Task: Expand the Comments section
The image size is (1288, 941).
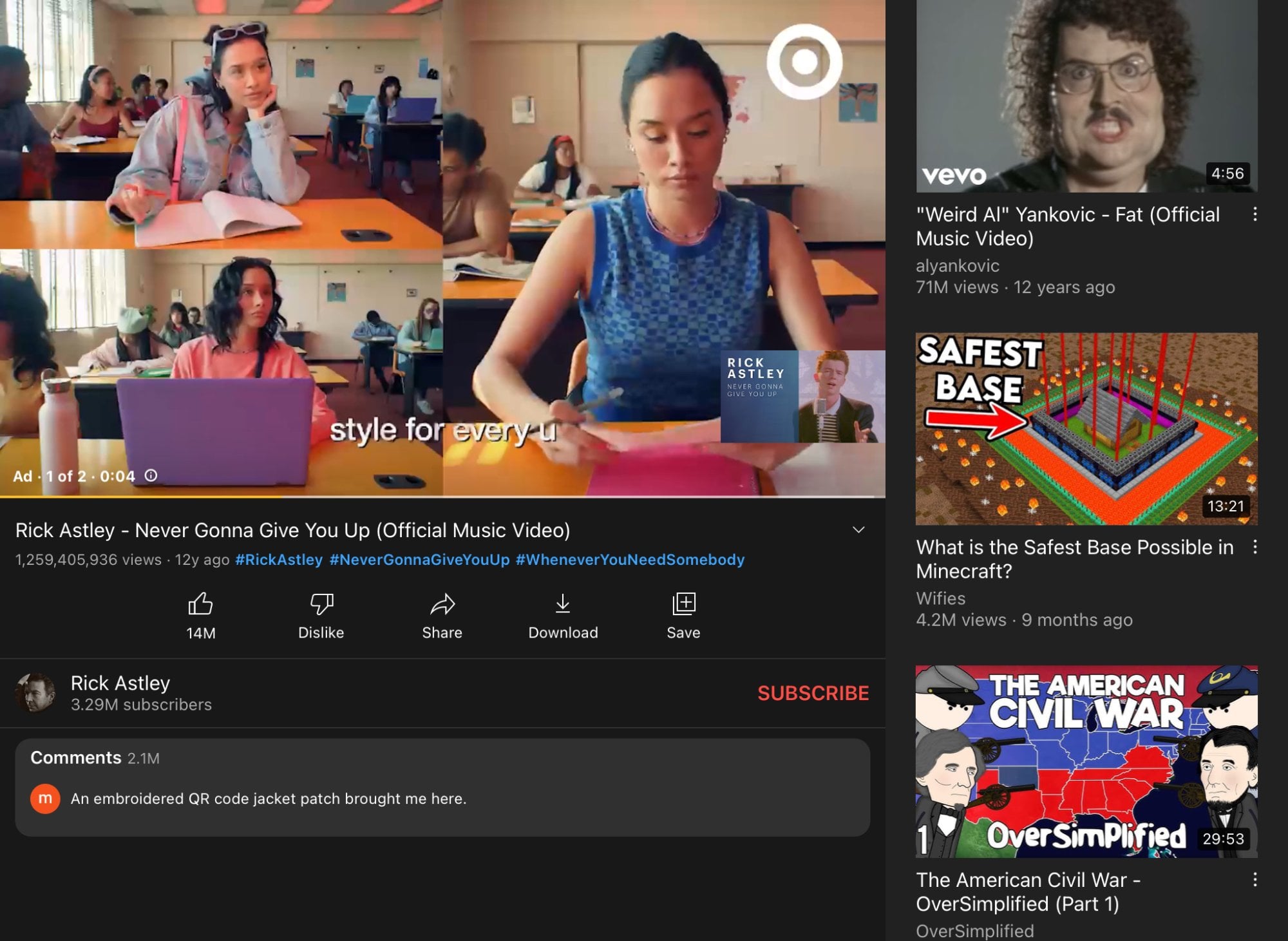Action: [x=442, y=787]
